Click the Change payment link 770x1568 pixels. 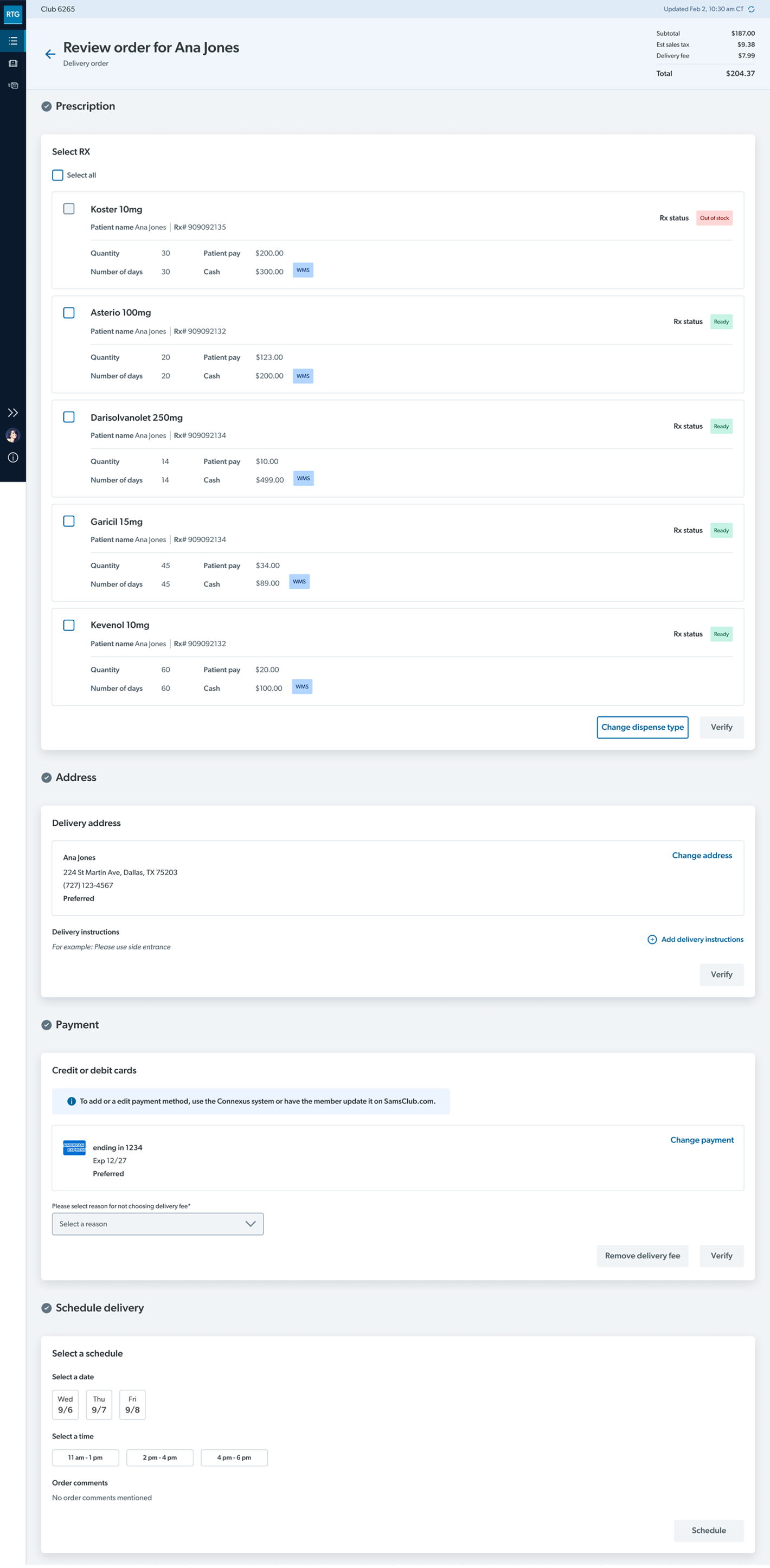pos(702,1140)
